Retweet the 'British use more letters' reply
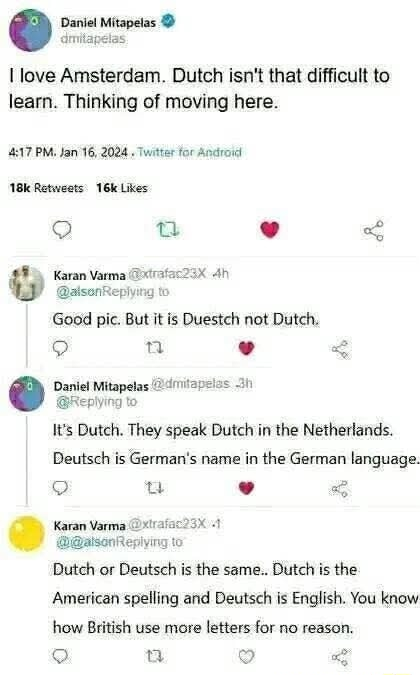 coord(155,656)
